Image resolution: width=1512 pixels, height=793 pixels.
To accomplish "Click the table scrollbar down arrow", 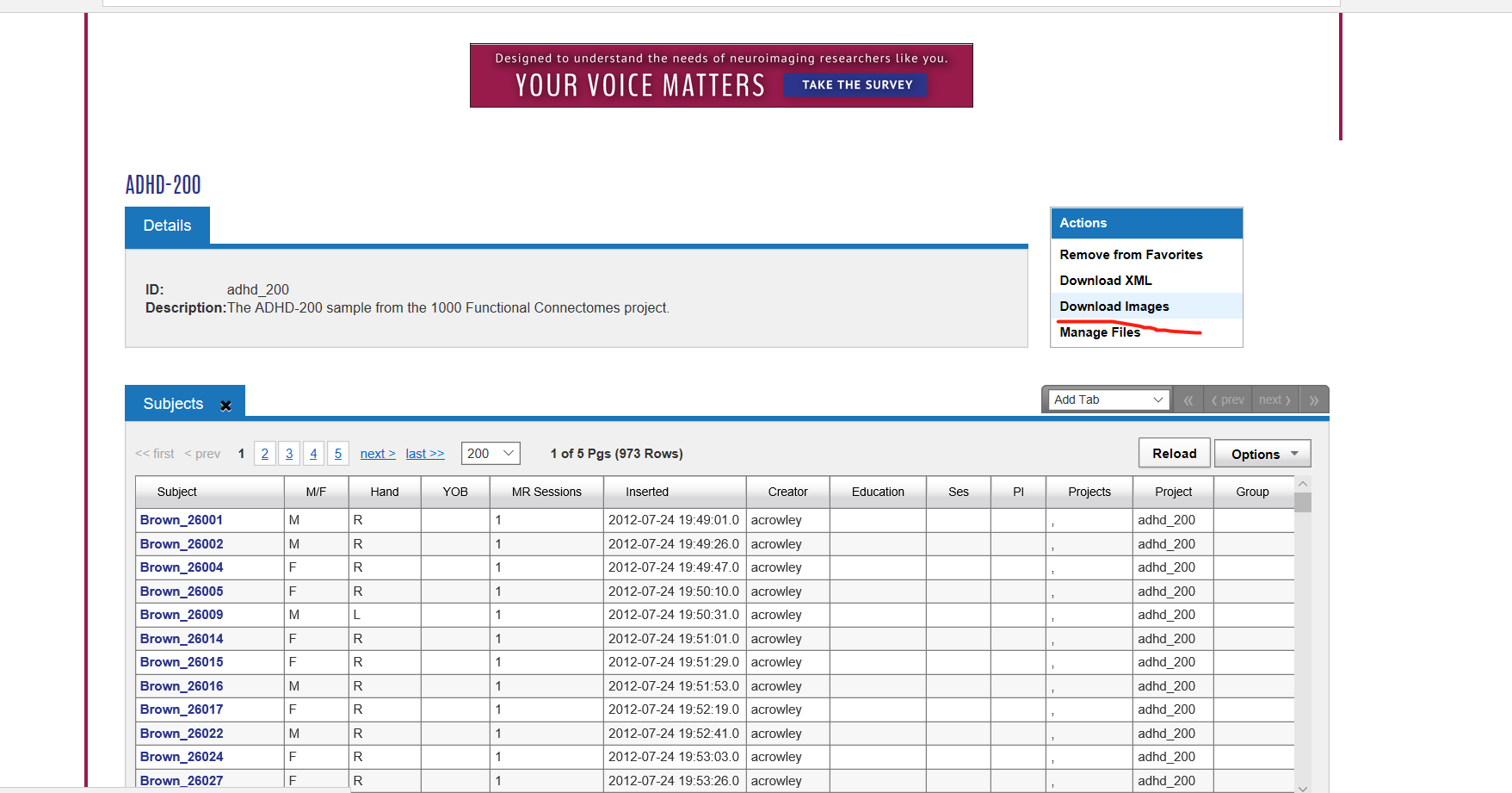I will pyautogui.click(x=1303, y=787).
